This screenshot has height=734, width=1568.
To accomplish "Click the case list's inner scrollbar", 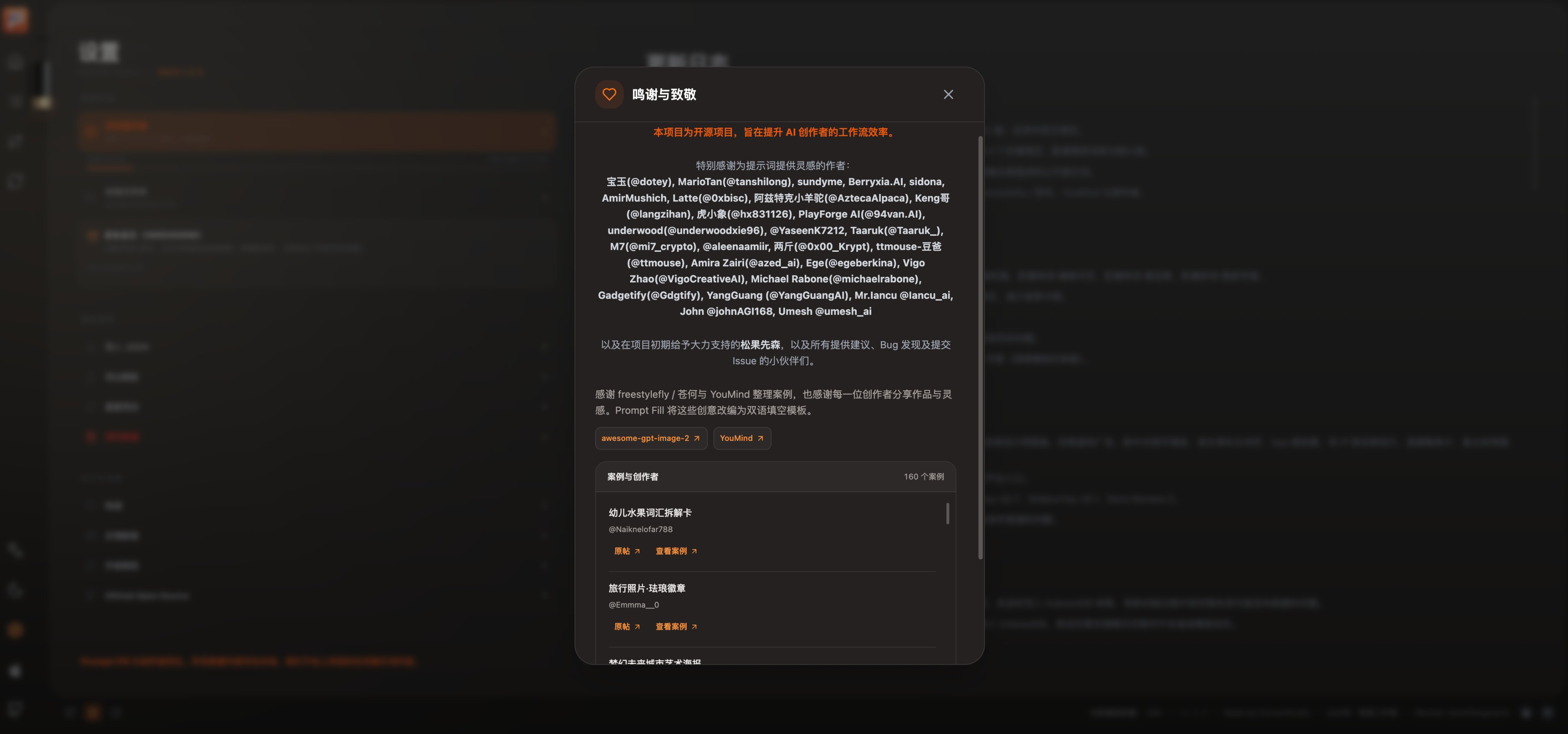I will [947, 513].
